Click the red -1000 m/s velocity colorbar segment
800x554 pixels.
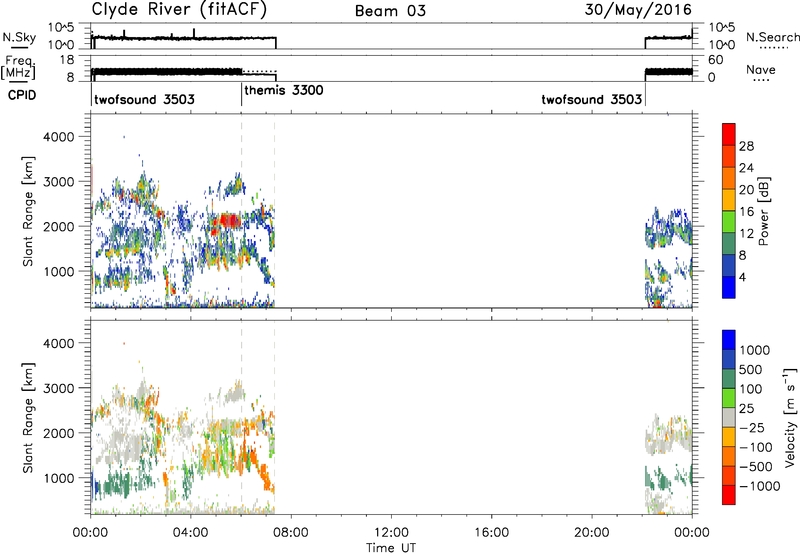tap(729, 495)
